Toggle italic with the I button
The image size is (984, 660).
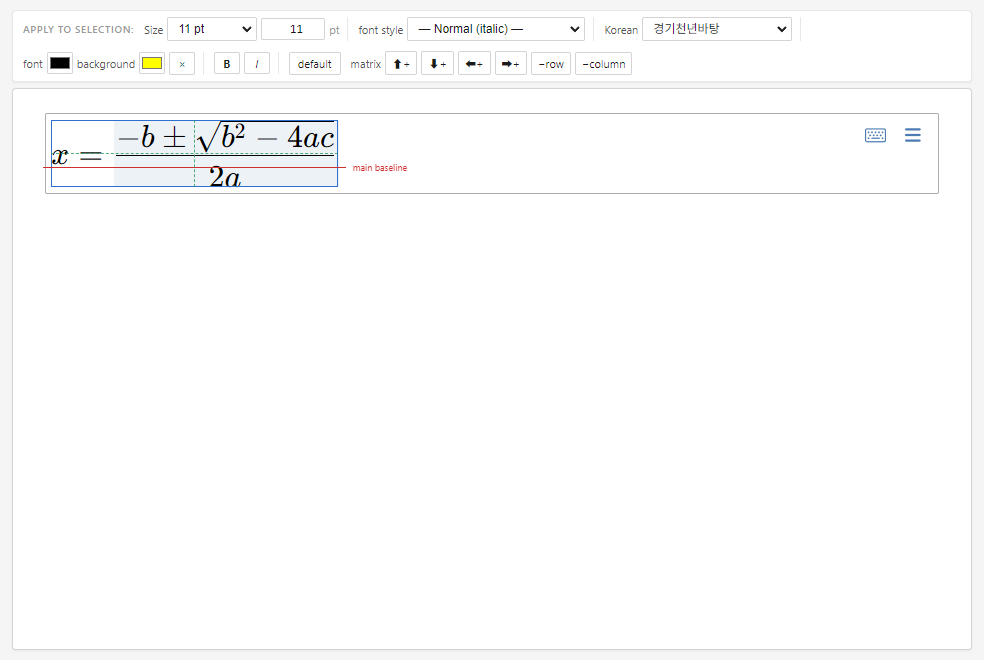(x=257, y=64)
